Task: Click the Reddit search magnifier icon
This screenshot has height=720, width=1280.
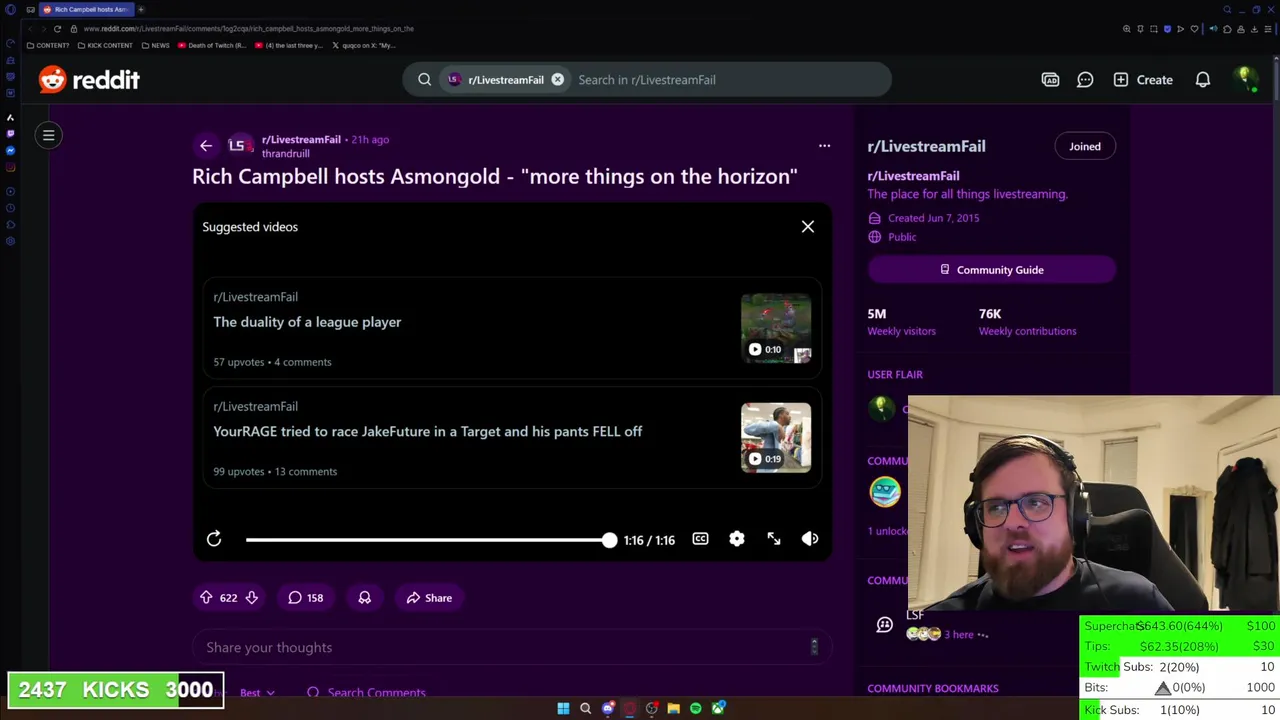Action: pos(425,79)
